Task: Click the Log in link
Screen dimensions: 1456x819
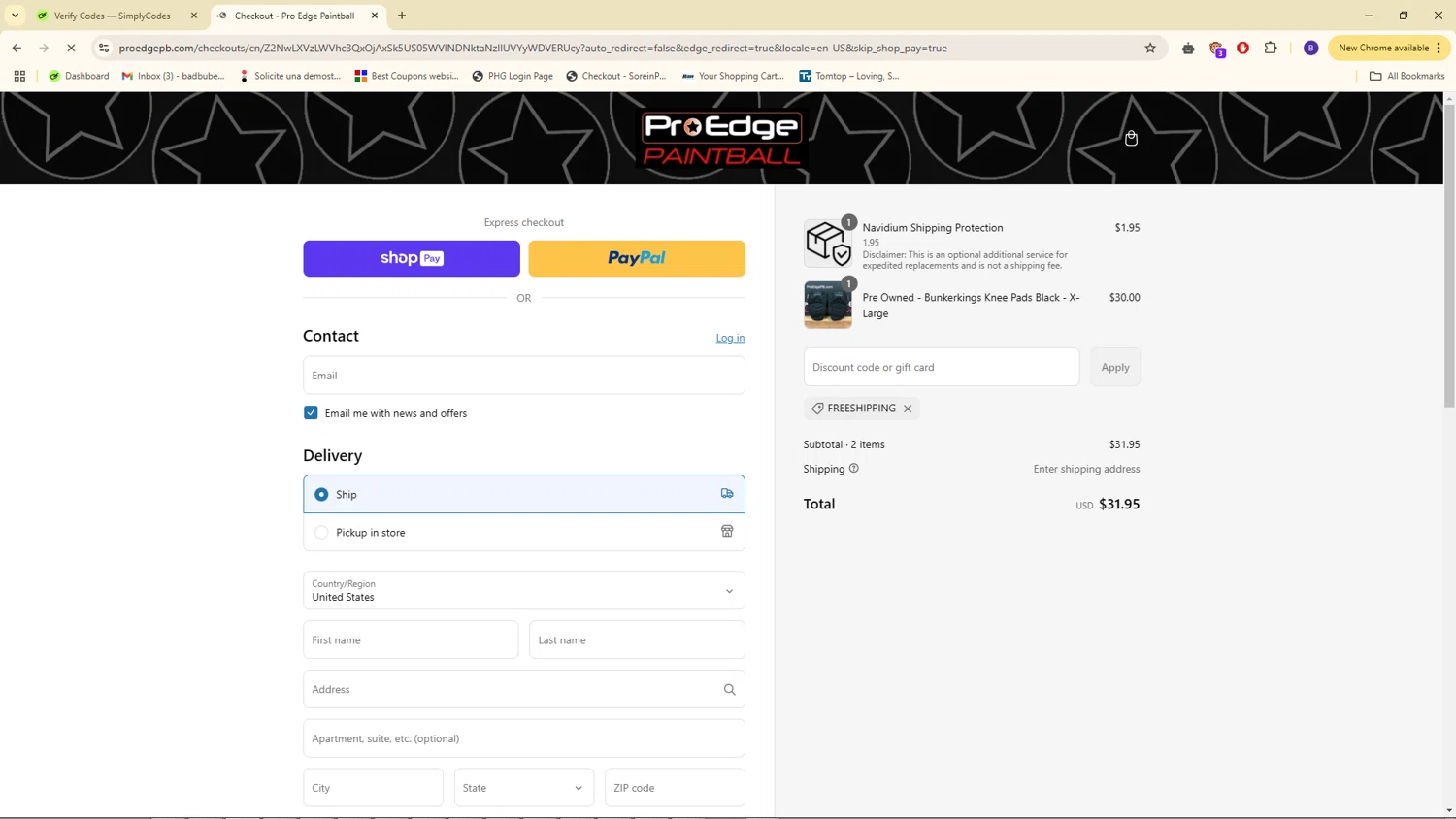Action: (730, 338)
